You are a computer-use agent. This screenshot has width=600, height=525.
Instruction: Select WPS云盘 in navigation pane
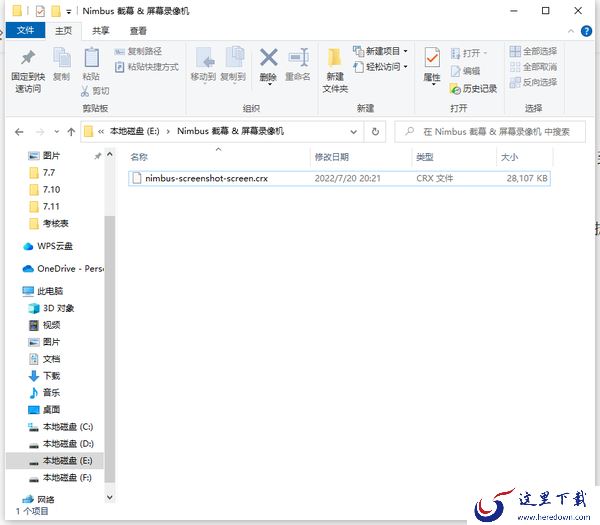48,246
